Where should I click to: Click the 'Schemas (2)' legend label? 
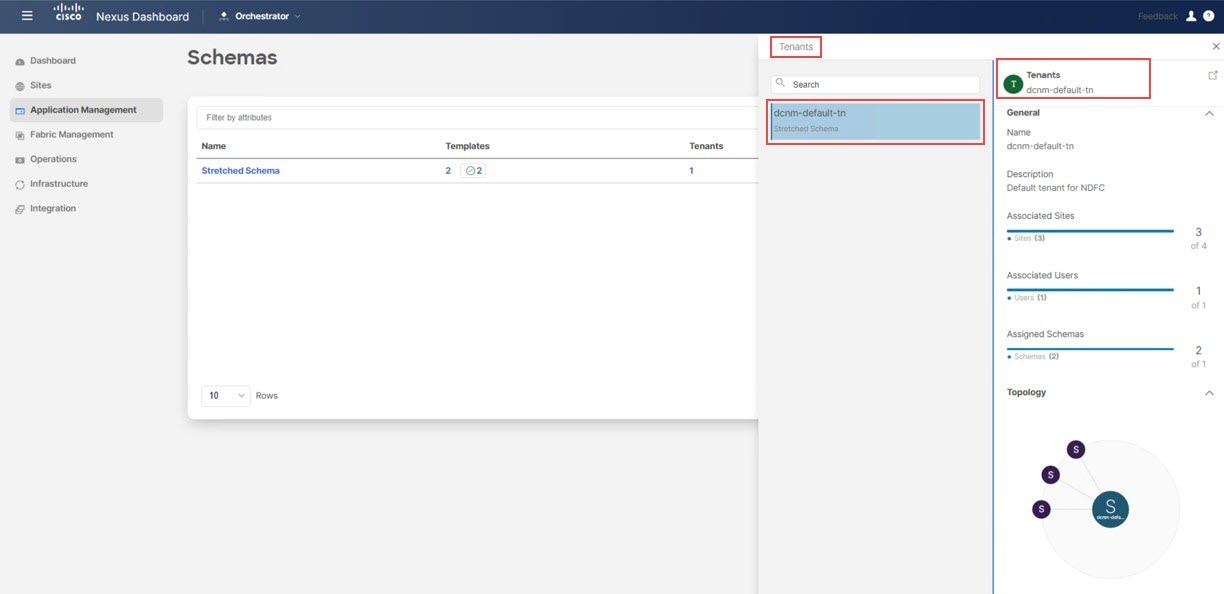pos(1033,357)
